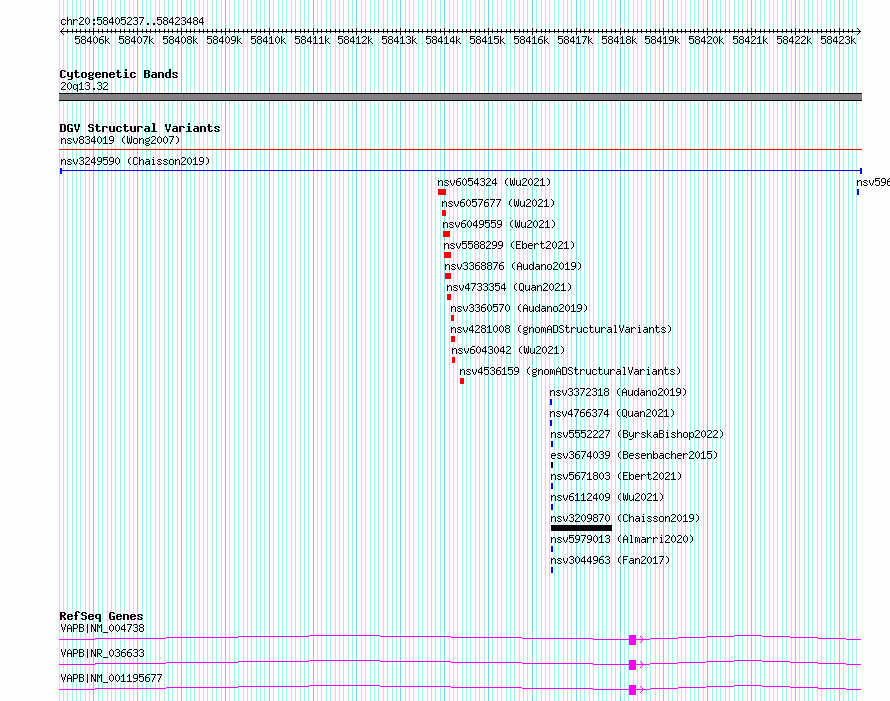Screen dimensions: 890x701
Task: Open variant nsv3372318 (Audano2019) label
Action: tap(618, 392)
